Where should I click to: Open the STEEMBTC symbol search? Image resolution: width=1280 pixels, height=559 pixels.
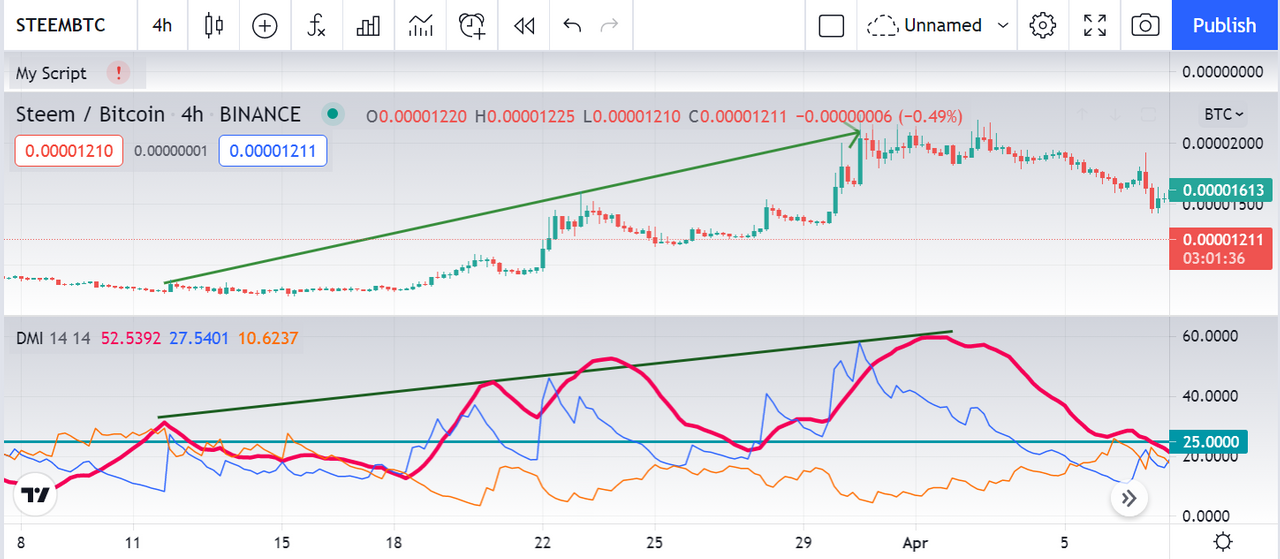point(62,25)
